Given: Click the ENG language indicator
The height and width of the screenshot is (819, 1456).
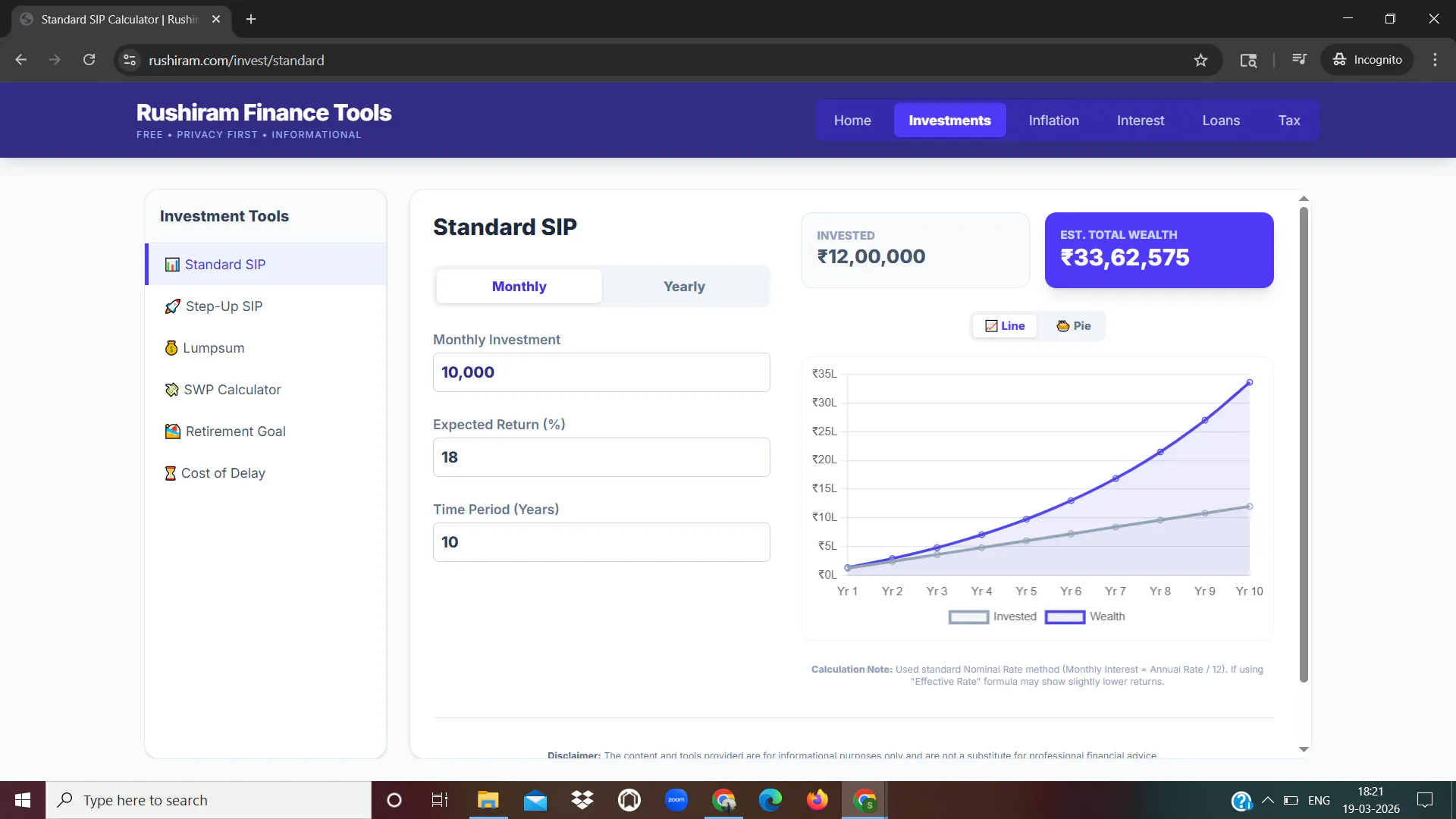Looking at the screenshot, I should [x=1319, y=800].
